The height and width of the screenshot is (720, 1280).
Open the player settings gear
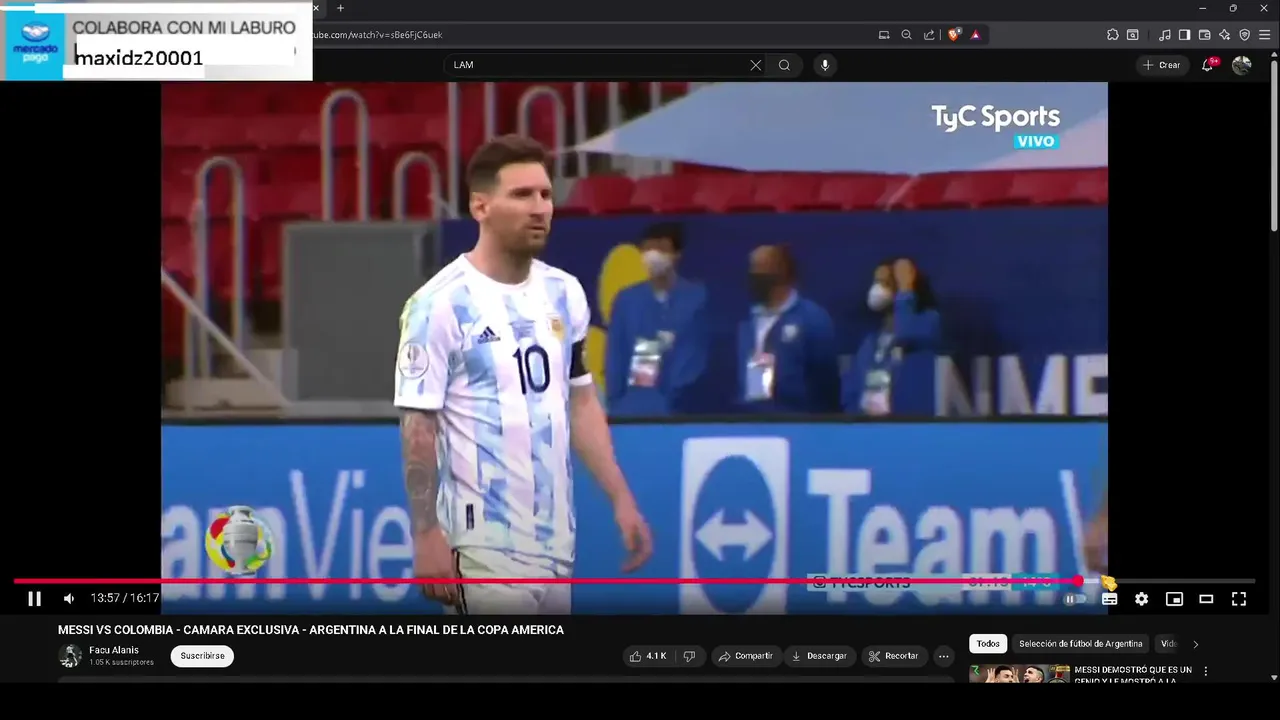(1142, 599)
